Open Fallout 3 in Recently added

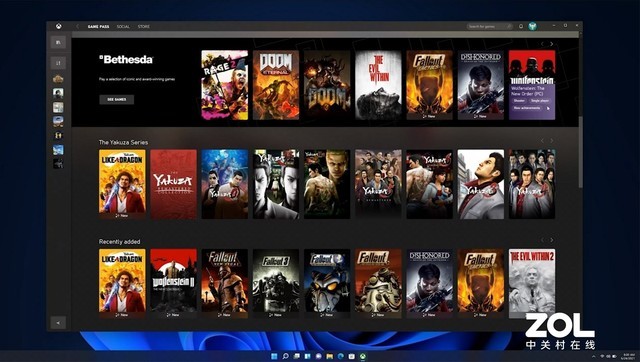click(x=276, y=284)
